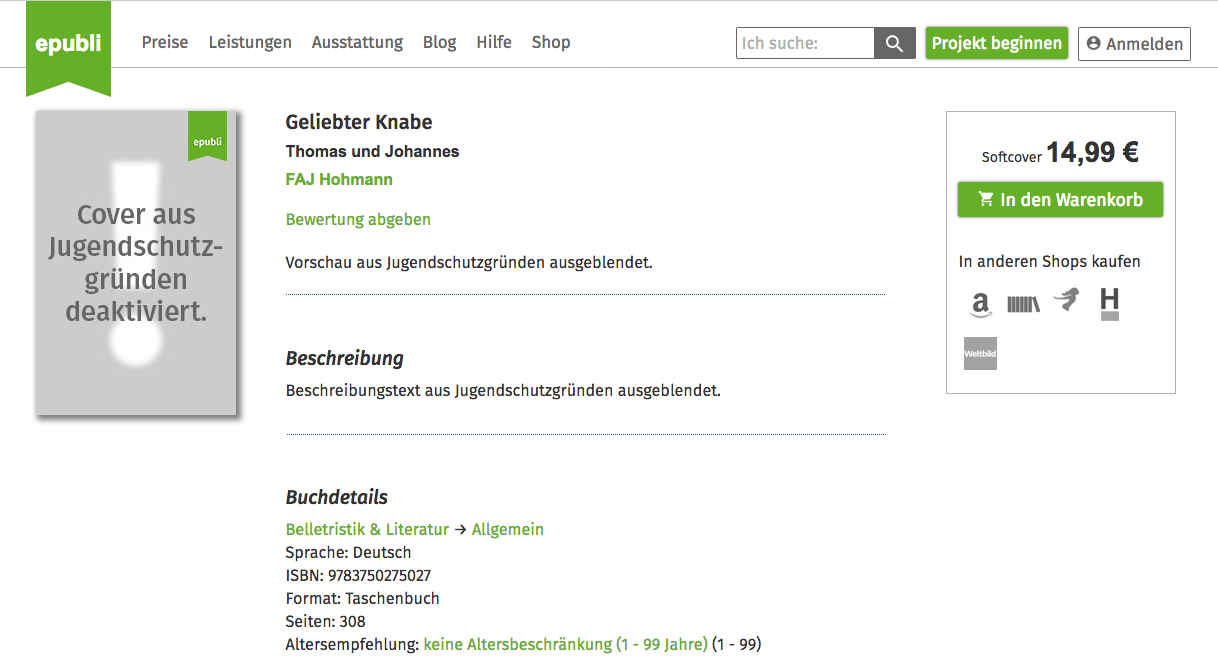
Task: Open the bookshelf-logo shop link
Action: coord(1023,304)
